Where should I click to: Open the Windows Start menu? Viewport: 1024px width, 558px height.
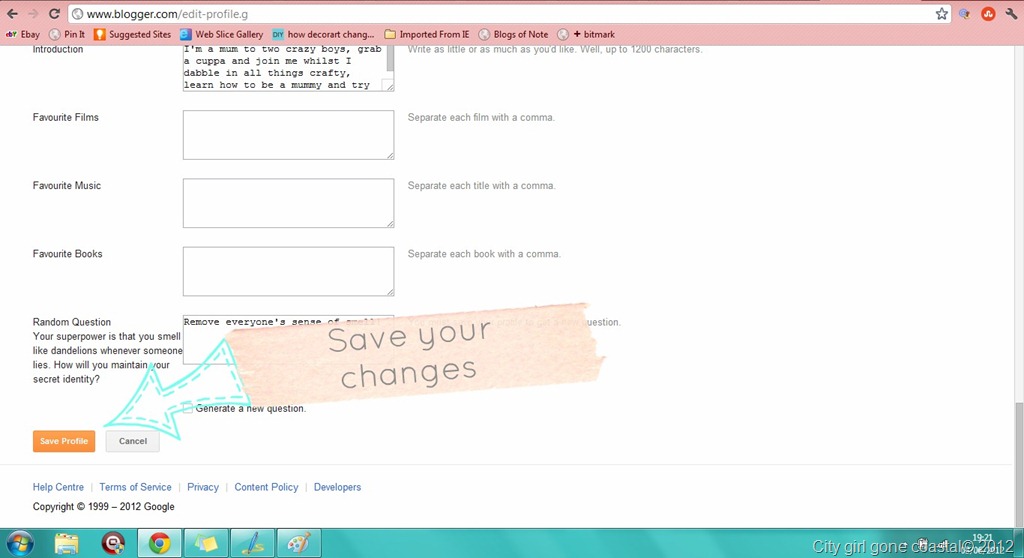click(x=20, y=544)
